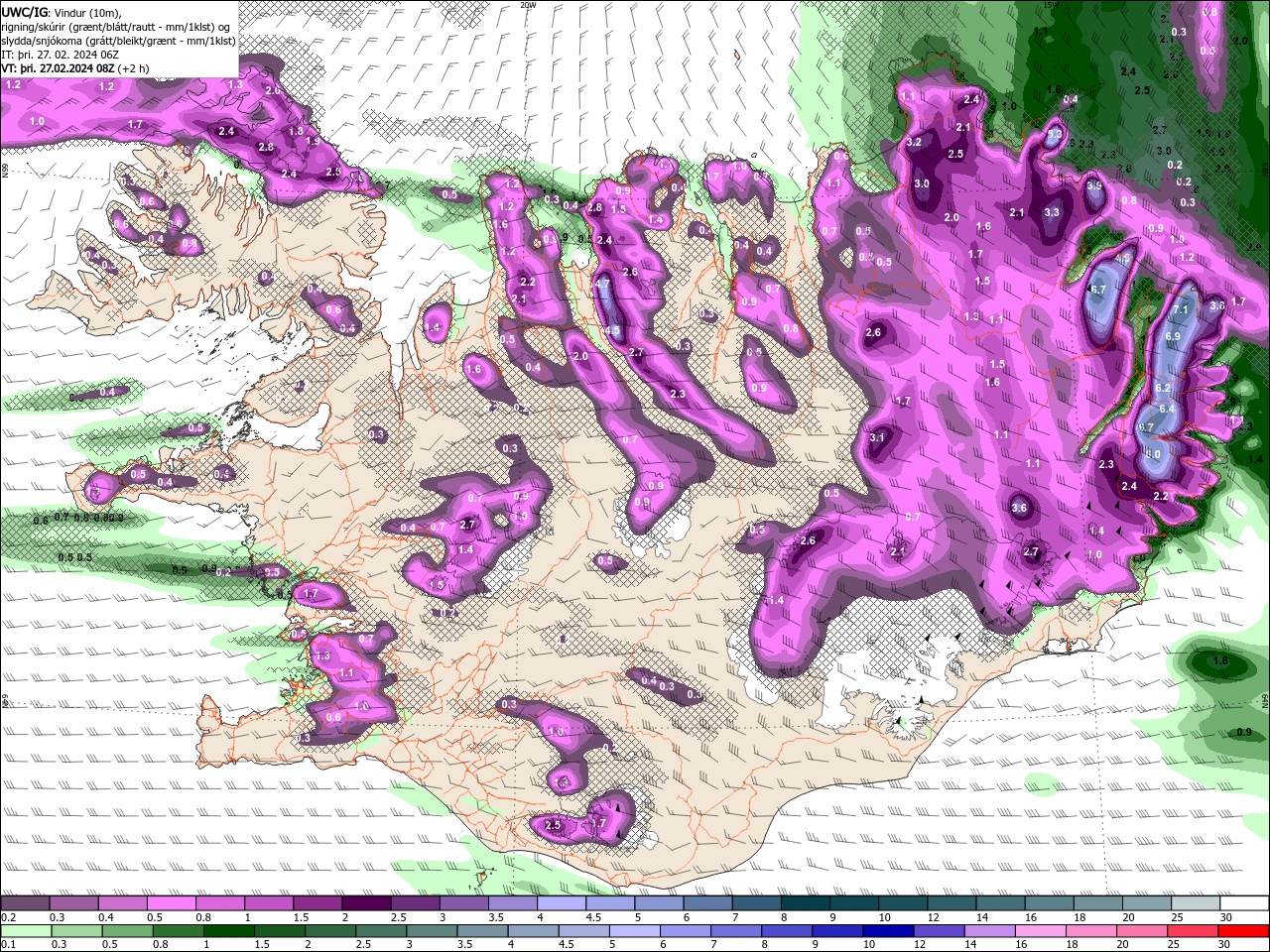Image resolution: width=1270 pixels, height=952 pixels.
Task: Pick the snow scale swatch between 6 and 7
Action: 707,903
